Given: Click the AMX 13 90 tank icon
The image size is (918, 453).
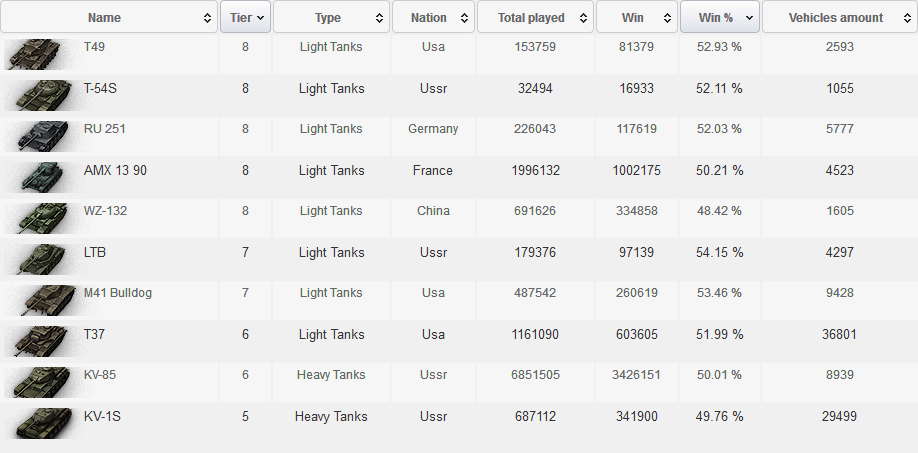Looking at the screenshot, I should coord(38,176).
